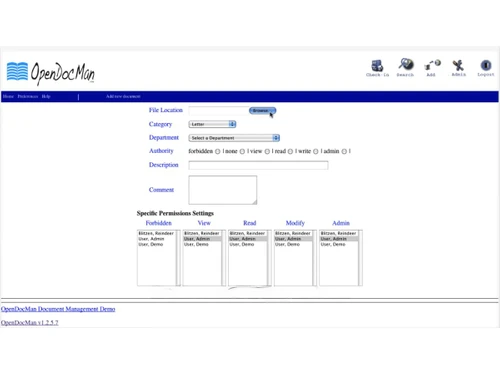
Task: Select User, Admin in Modify list
Action: point(293,239)
